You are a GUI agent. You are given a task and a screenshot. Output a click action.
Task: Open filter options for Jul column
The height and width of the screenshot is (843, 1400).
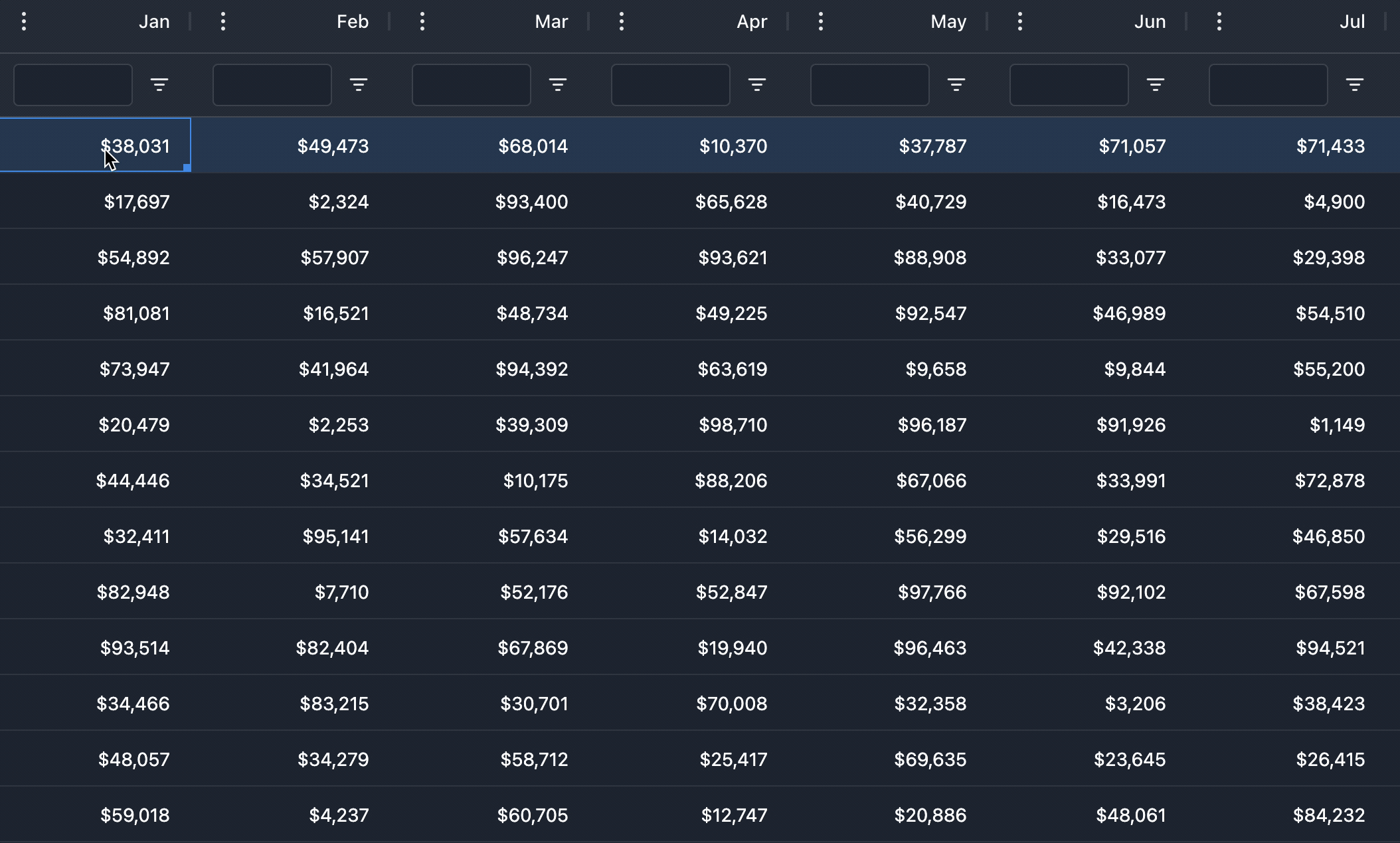[x=1355, y=85]
